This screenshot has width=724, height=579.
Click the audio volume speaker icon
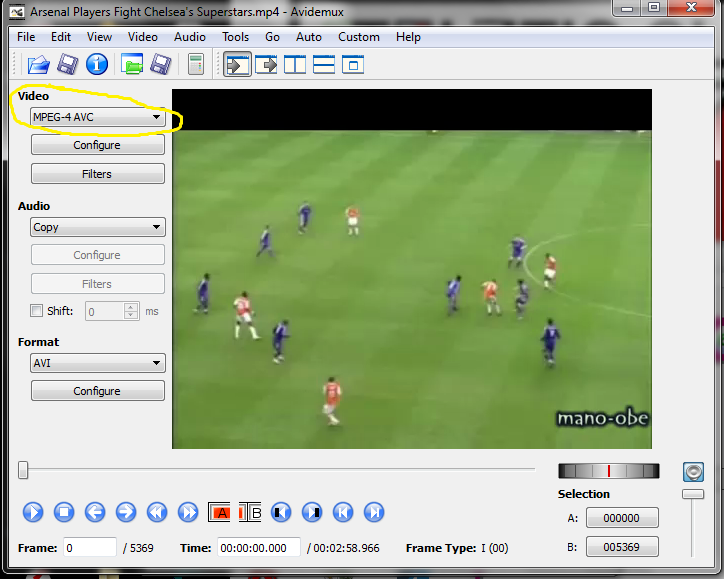693,472
